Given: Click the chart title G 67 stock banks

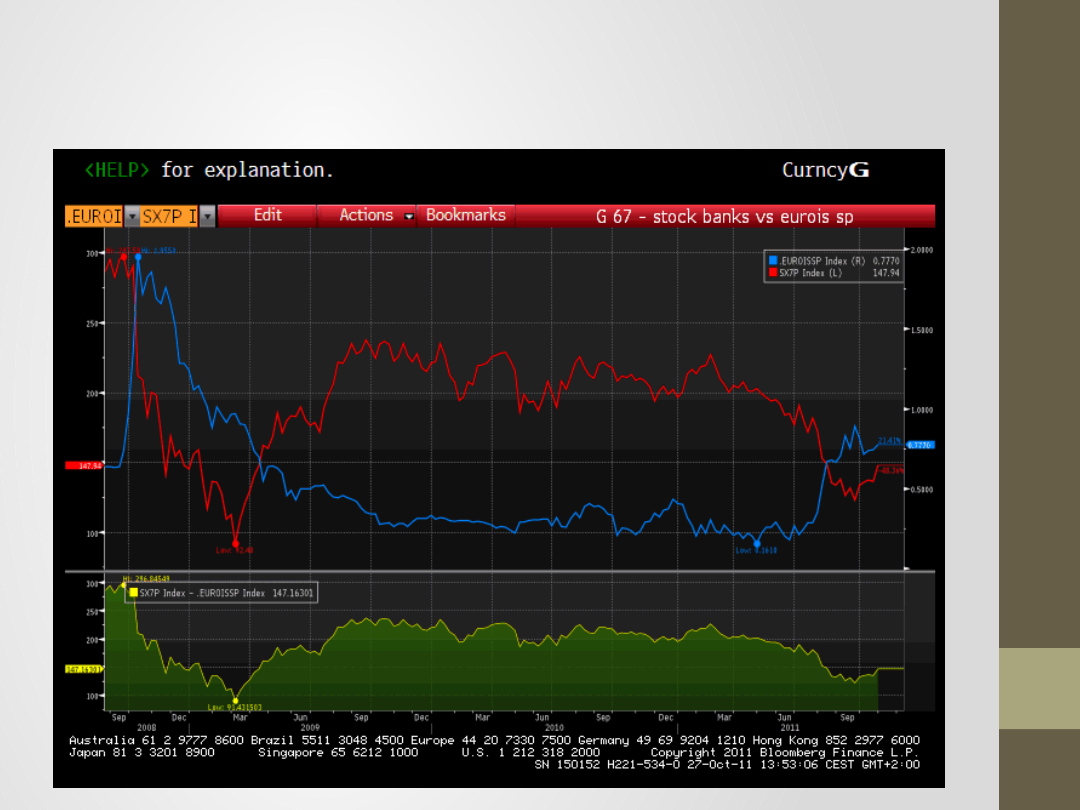Looking at the screenshot, I should [724, 216].
